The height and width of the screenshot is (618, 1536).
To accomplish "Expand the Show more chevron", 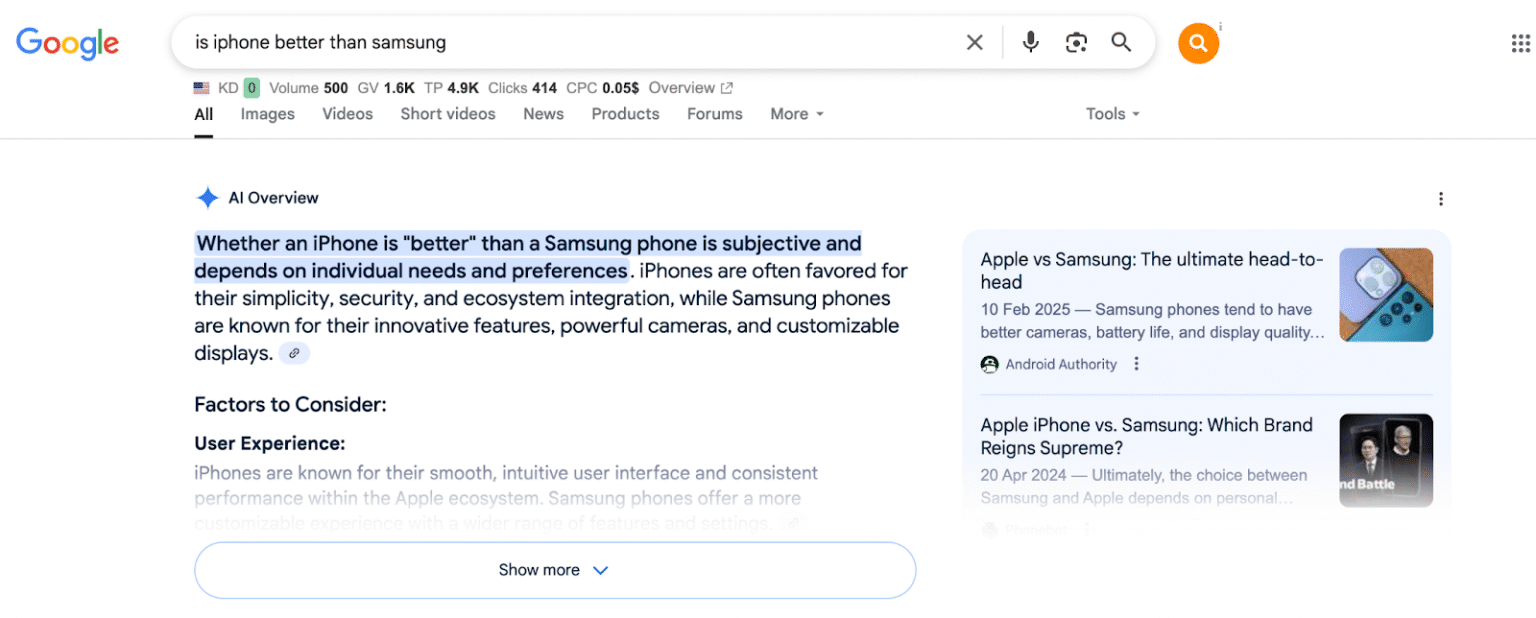I will tap(600, 569).
